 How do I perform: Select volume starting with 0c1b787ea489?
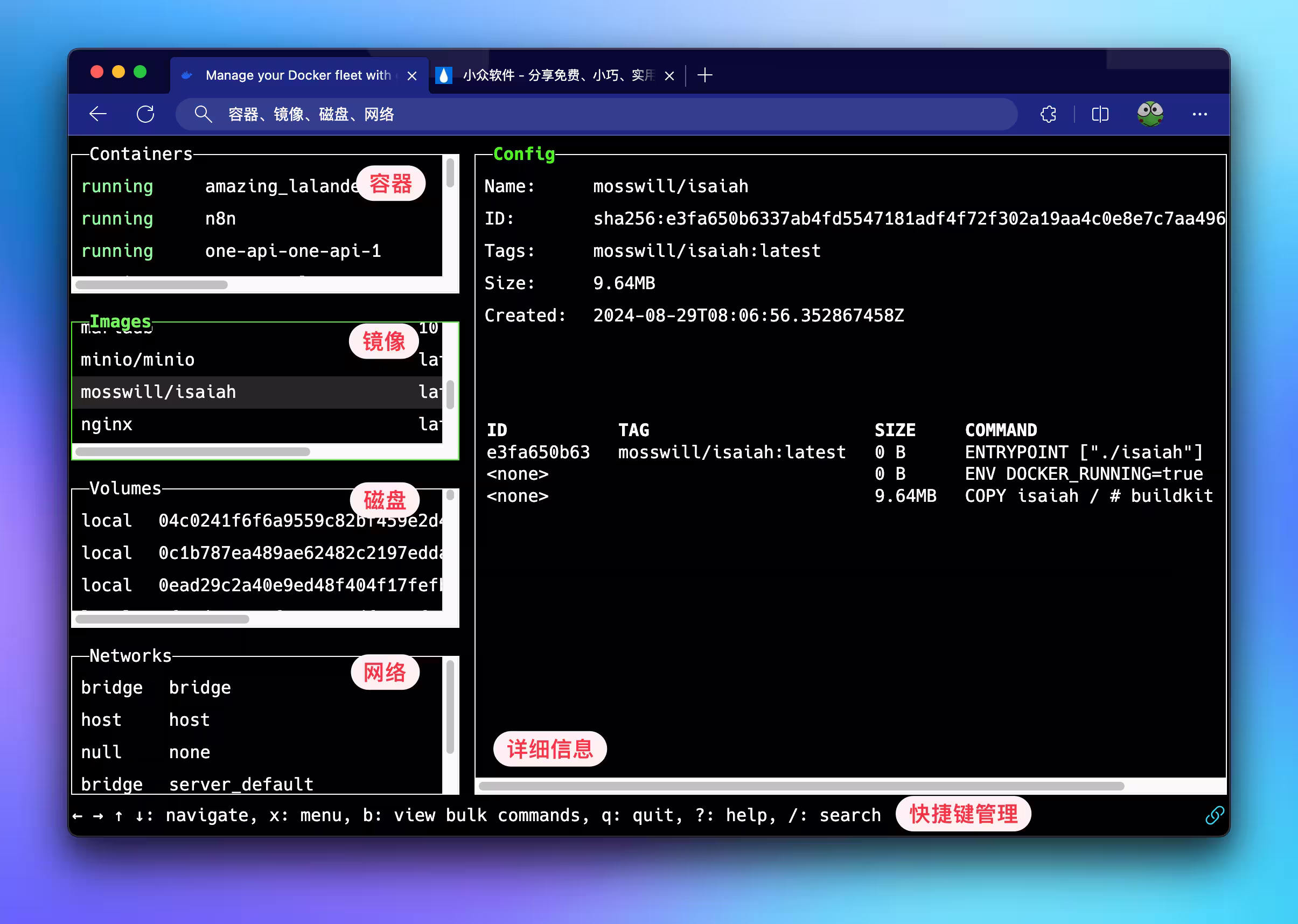coord(257,553)
